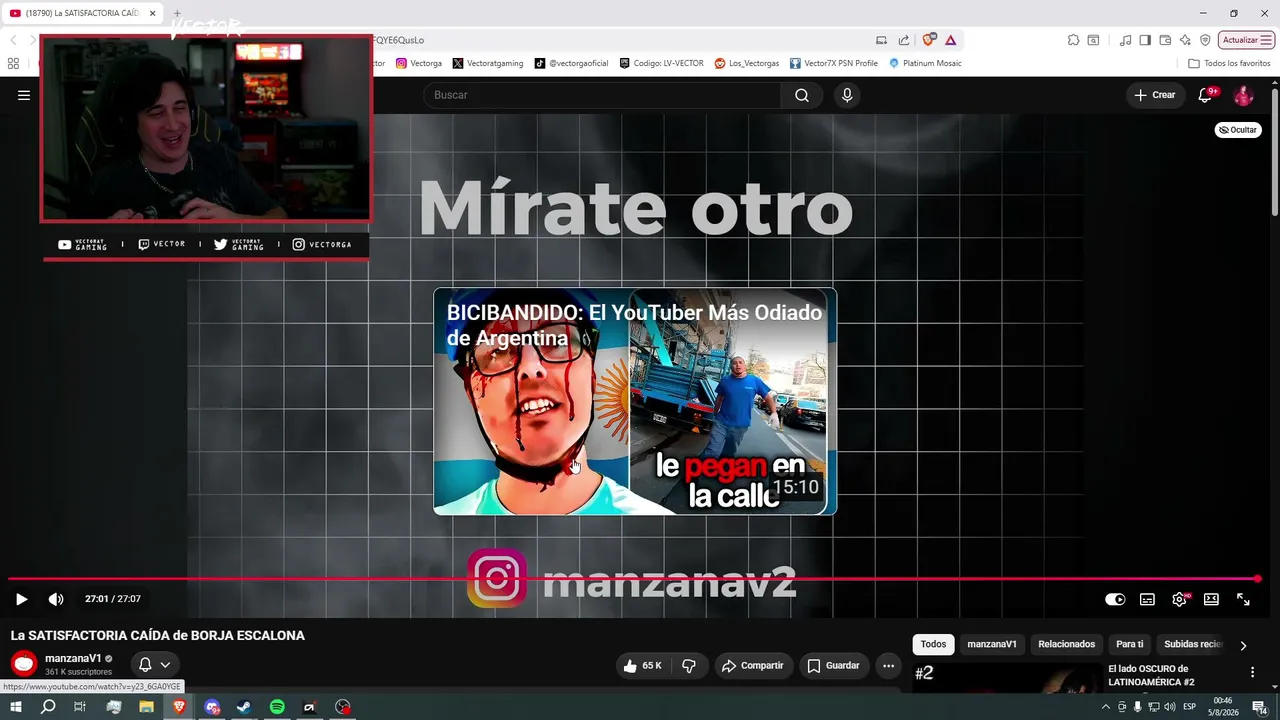The image size is (1280, 720).
Task: Open Windows taskbar search
Action: 48,707
